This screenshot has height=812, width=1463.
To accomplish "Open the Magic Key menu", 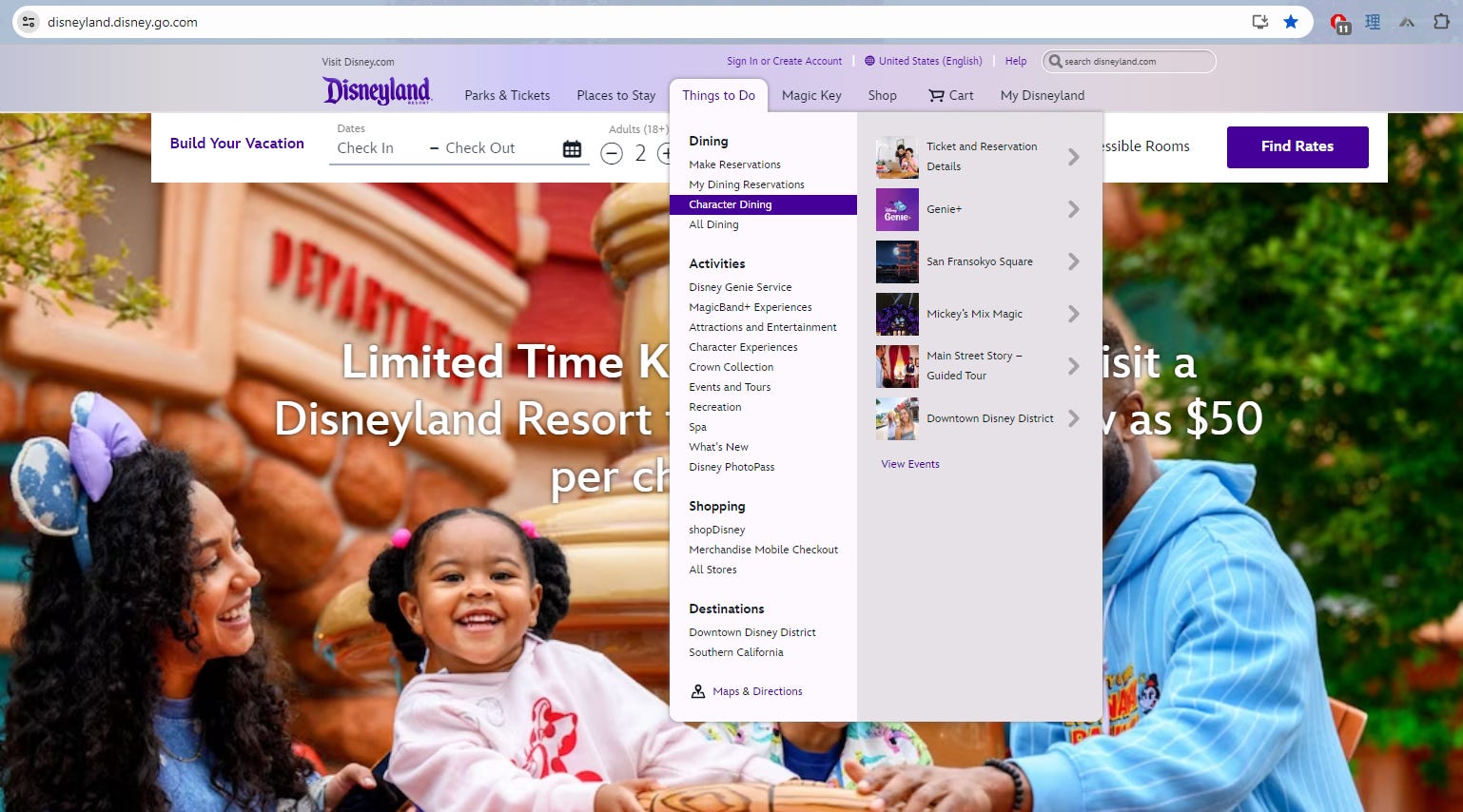I will tap(811, 95).
